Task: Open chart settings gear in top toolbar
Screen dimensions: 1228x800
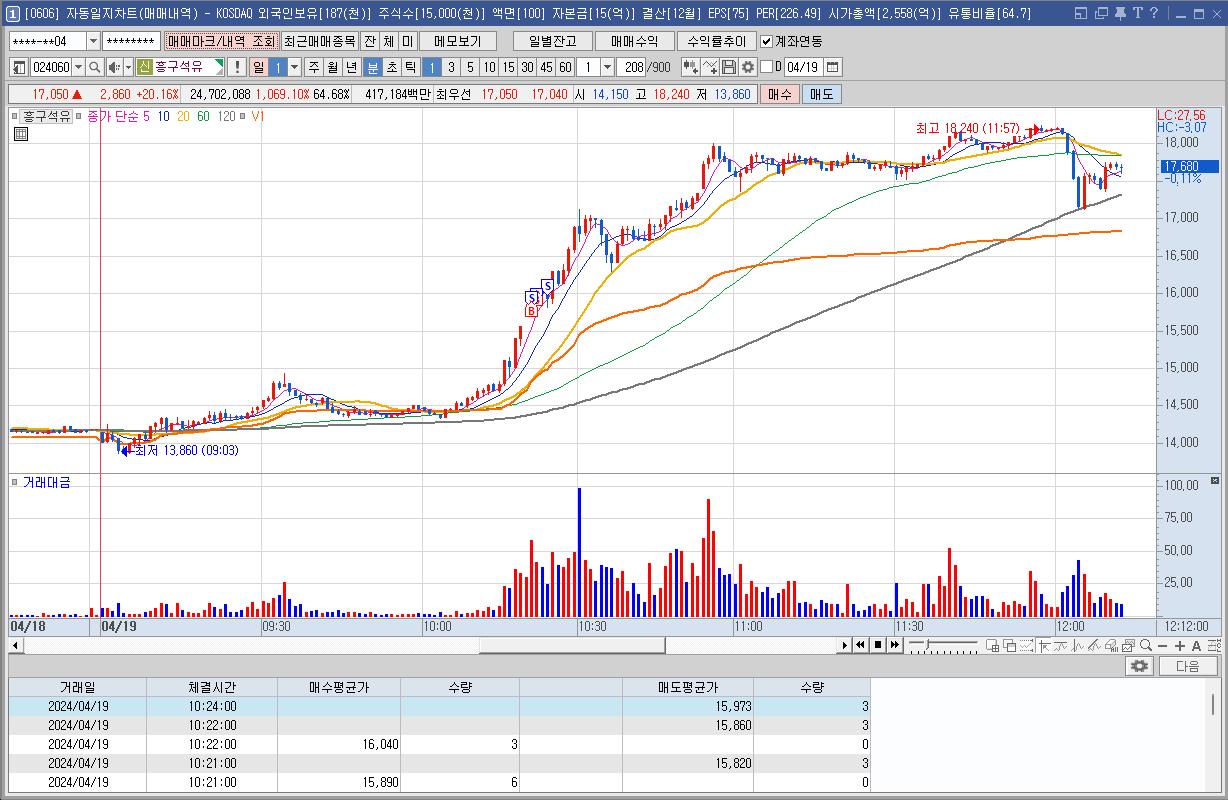Action: [x=747, y=67]
